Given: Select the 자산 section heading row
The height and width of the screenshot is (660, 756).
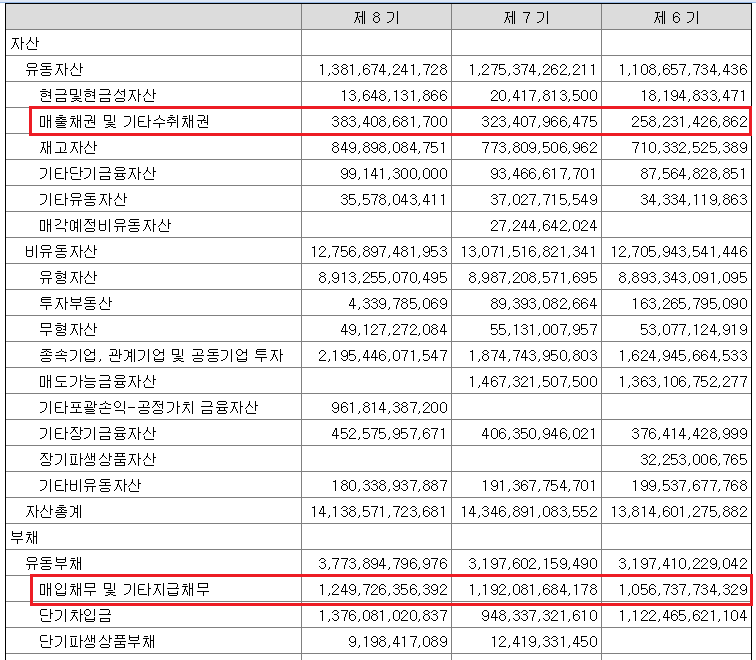Looking at the screenshot, I should click(378, 43).
